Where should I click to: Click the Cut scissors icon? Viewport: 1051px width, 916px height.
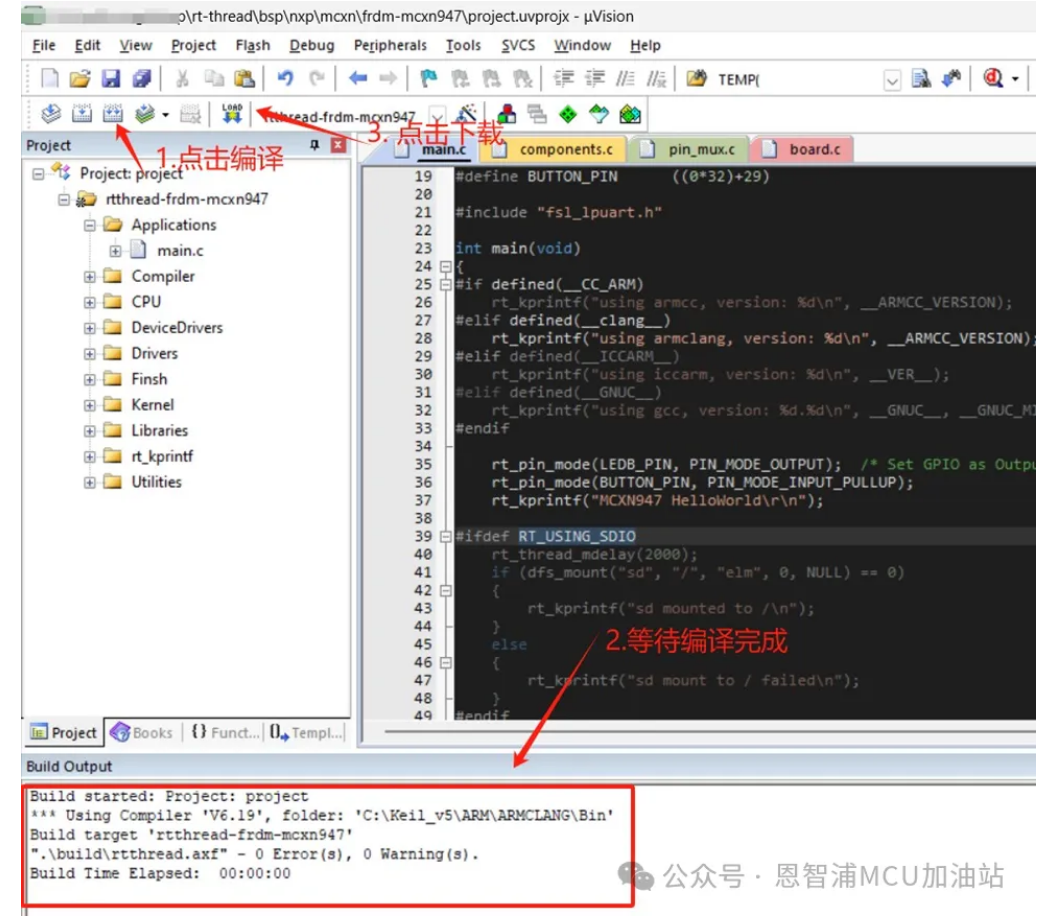[182, 79]
